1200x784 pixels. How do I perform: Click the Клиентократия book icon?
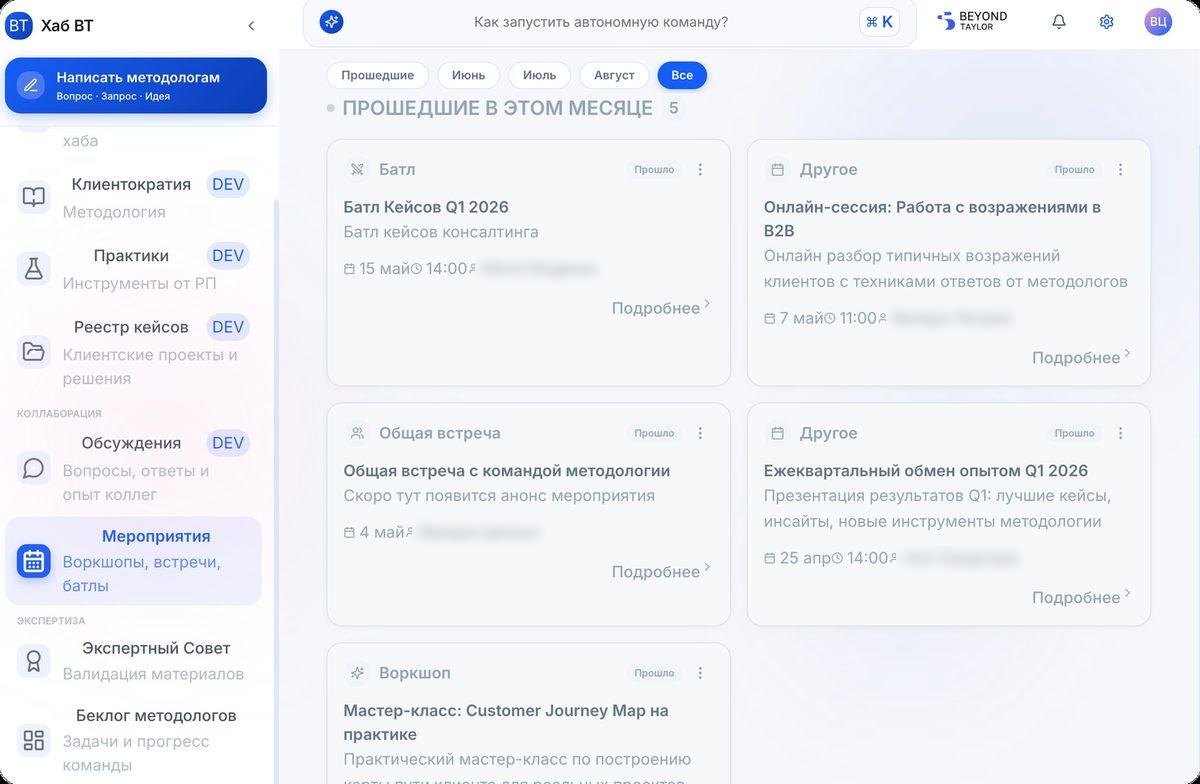pyautogui.click(x=34, y=197)
